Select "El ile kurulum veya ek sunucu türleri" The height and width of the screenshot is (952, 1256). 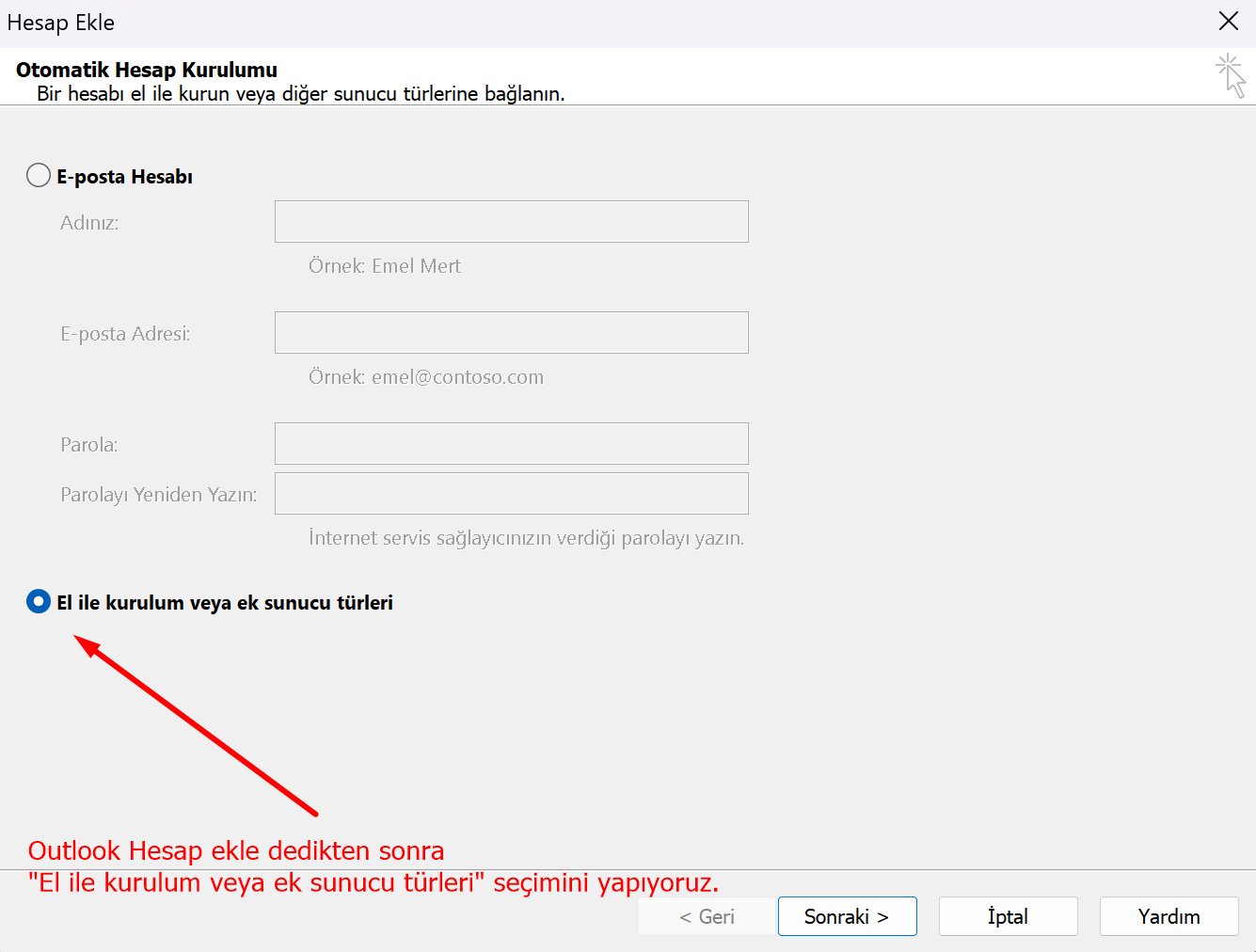[39, 601]
